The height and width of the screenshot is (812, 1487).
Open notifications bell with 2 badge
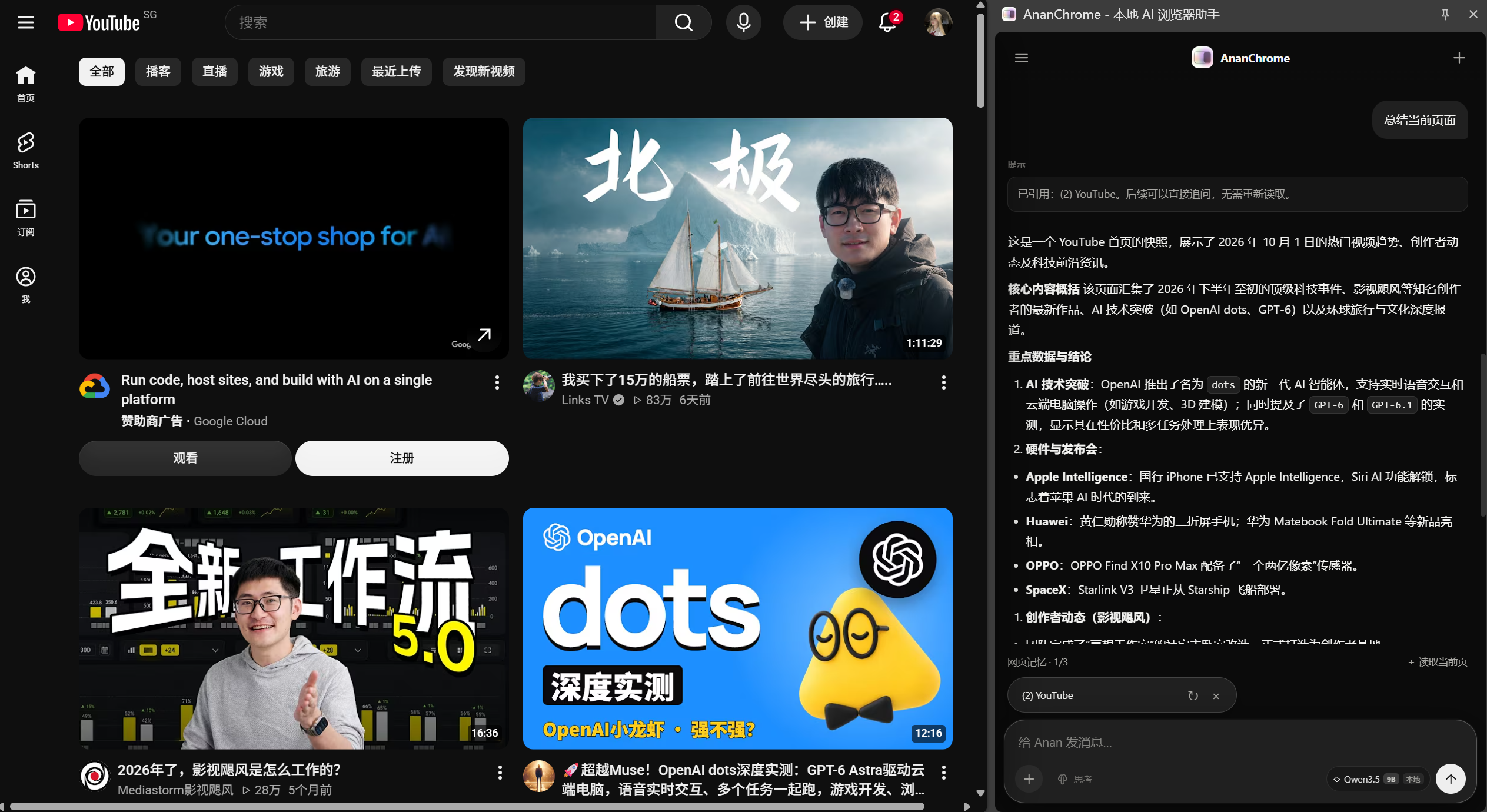(x=888, y=22)
